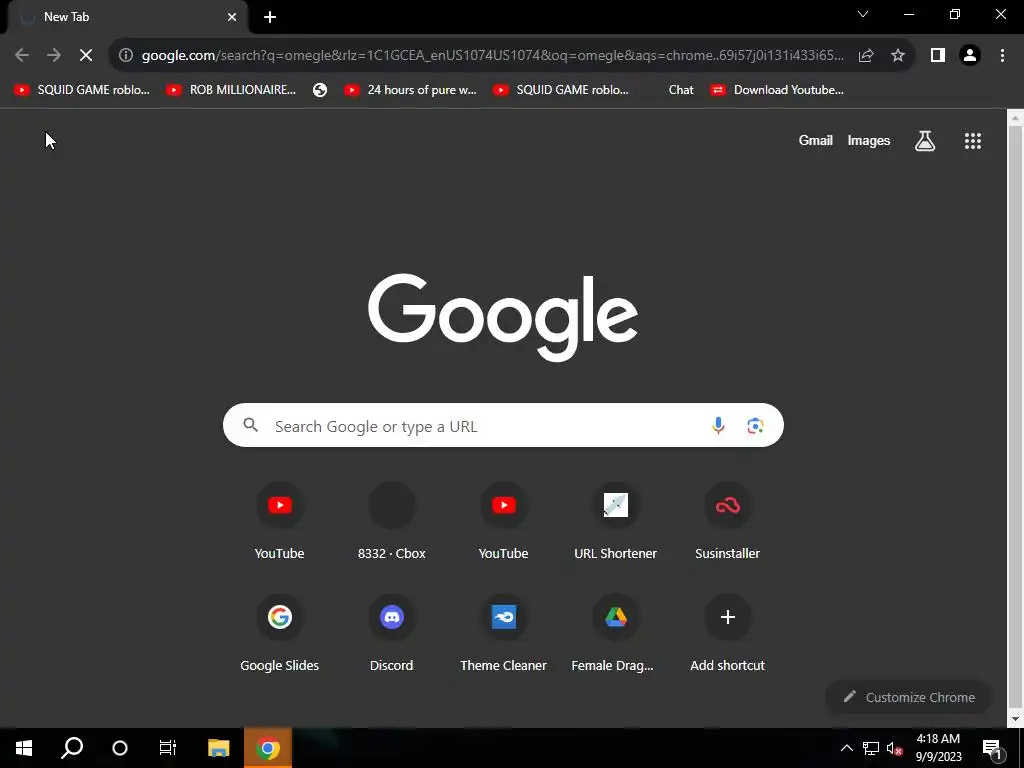The width and height of the screenshot is (1024, 768).
Task: Open Customize Chrome
Action: (x=909, y=697)
